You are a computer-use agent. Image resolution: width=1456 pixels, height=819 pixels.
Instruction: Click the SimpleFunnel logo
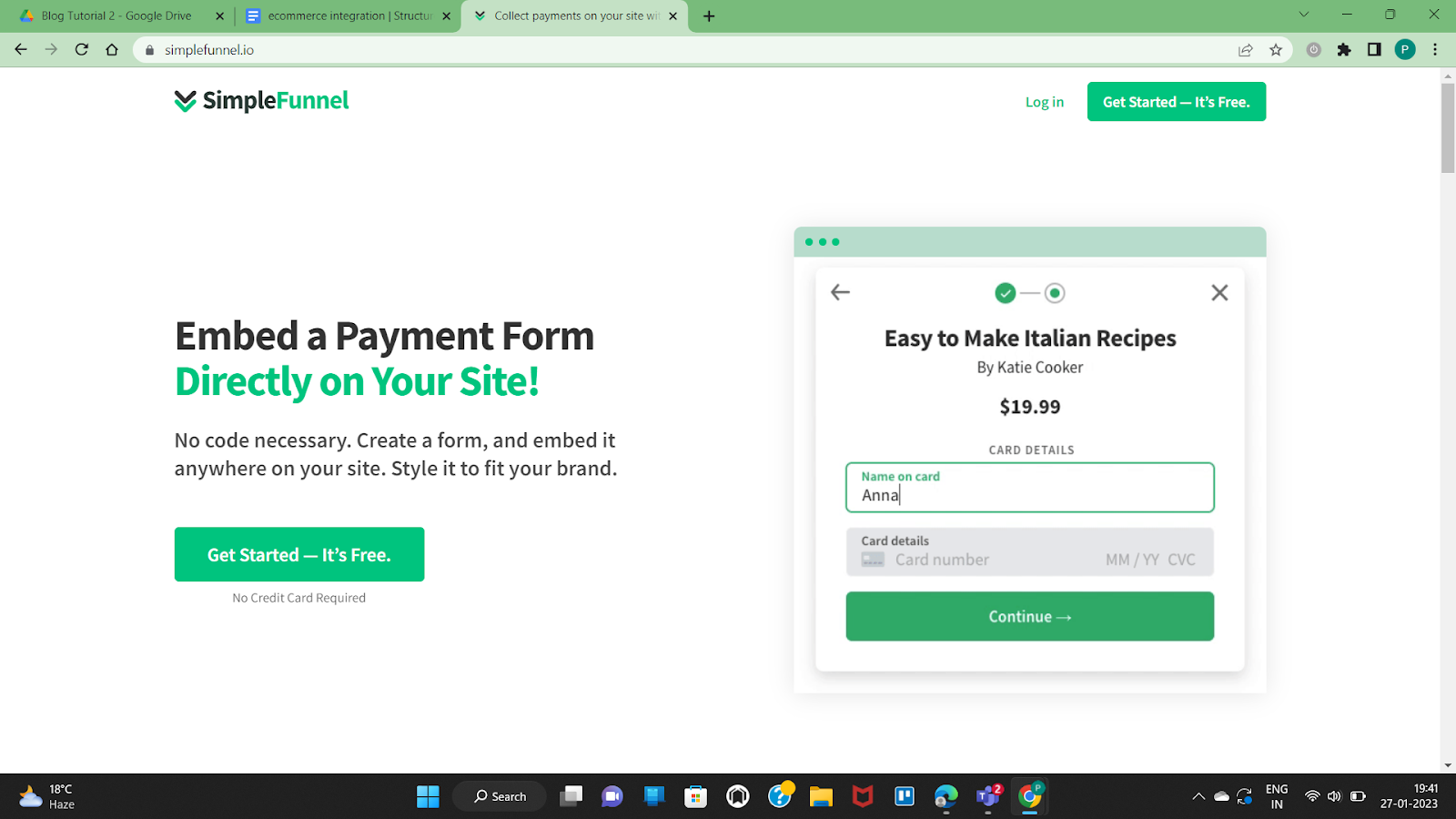click(261, 101)
